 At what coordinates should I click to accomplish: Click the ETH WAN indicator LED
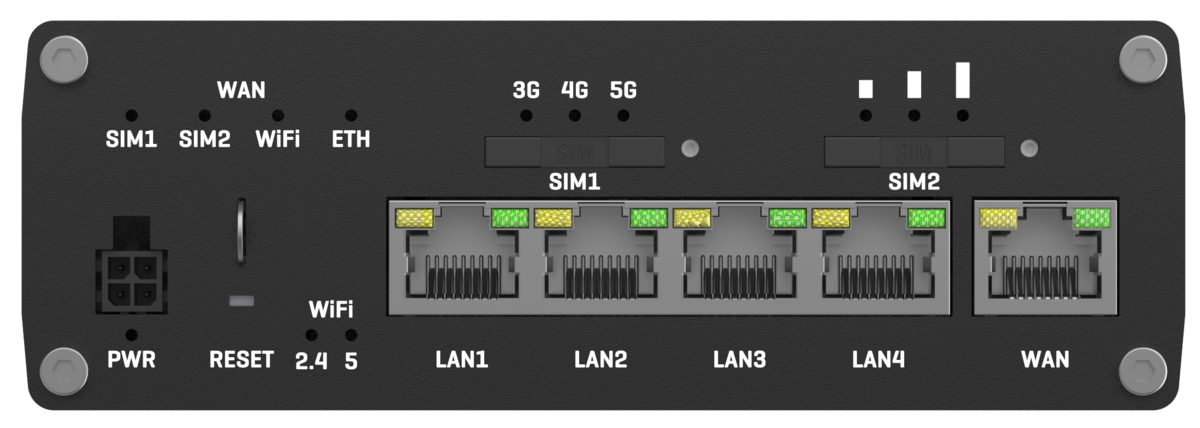coord(350,116)
